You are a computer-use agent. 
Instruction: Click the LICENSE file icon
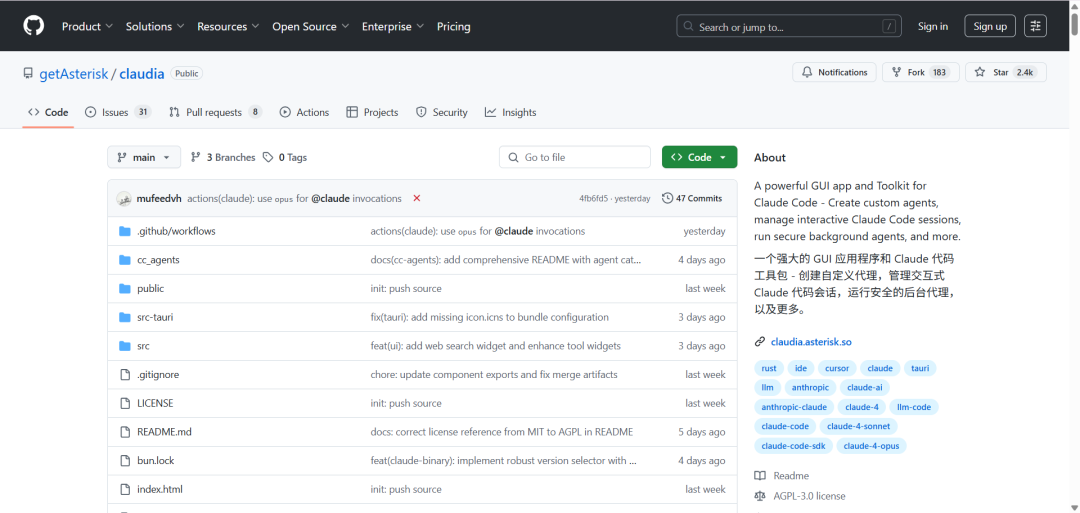click(125, 404)
